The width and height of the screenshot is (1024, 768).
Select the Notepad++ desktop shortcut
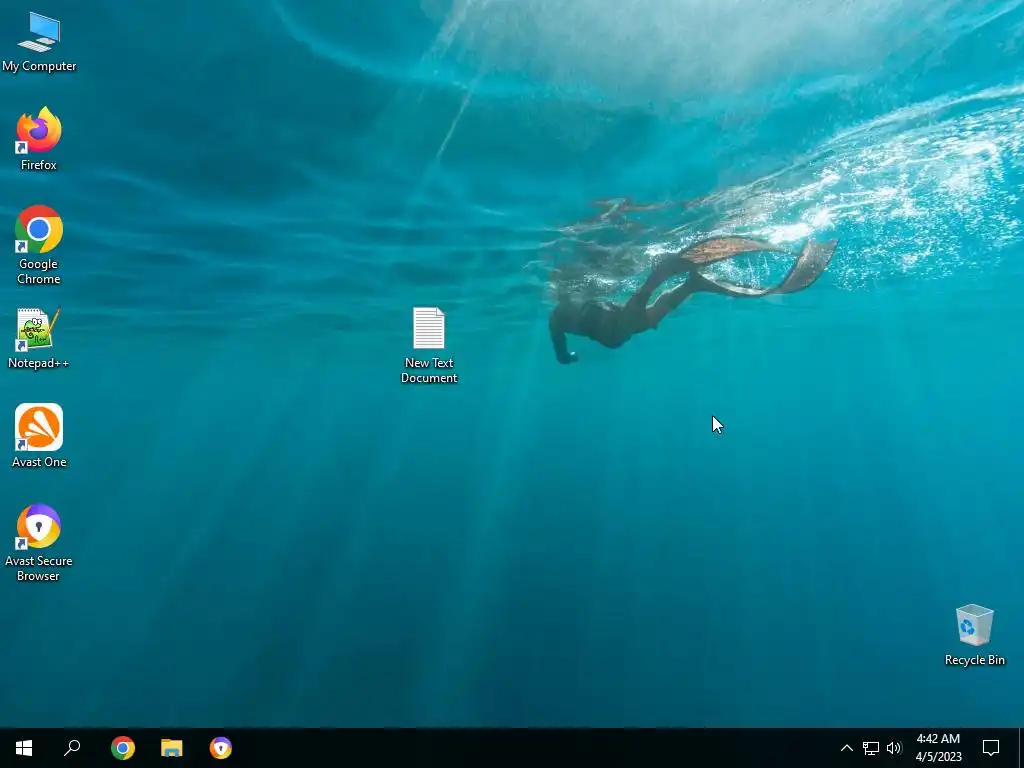[x=39, y=338]
